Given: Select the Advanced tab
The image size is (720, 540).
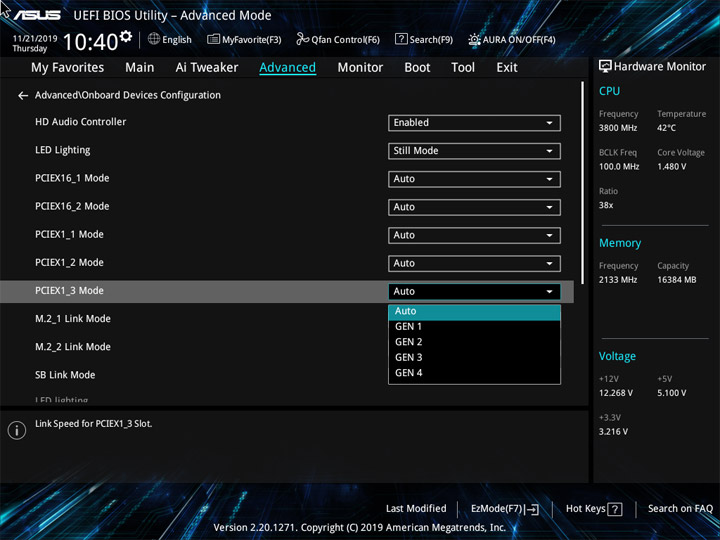Looking at the screenshot, I should tap(287, 68).
